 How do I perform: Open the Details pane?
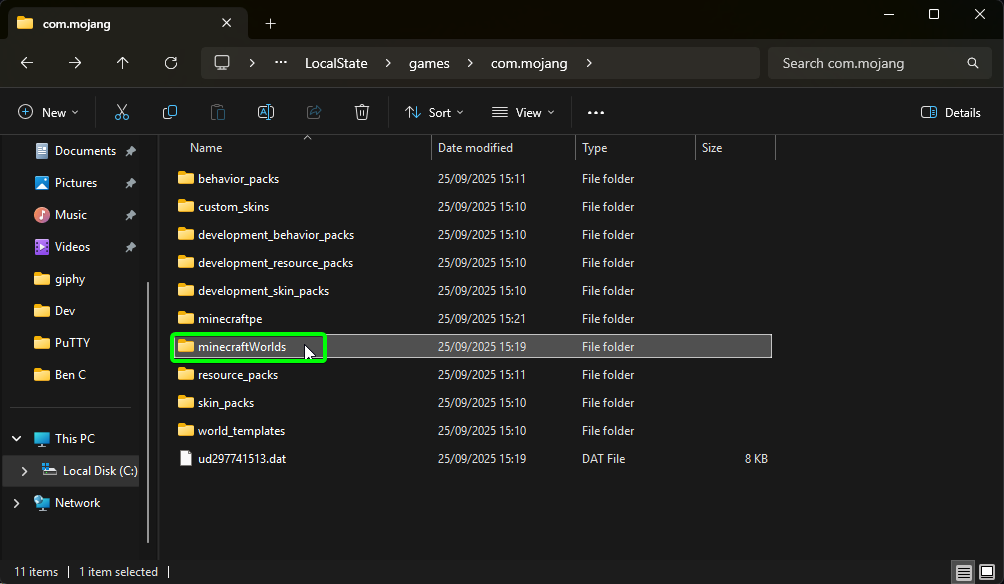coord(949,112)
